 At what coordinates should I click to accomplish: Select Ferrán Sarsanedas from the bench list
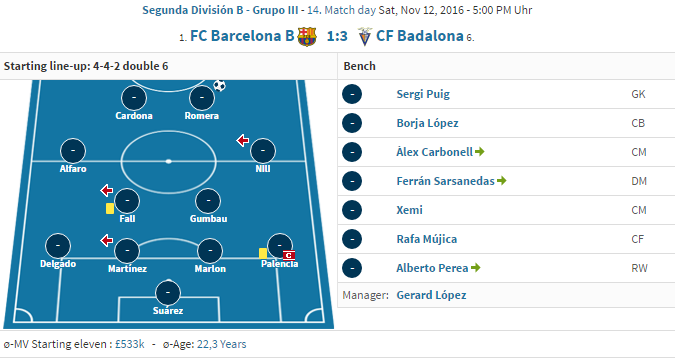click(x=446, y=181)
